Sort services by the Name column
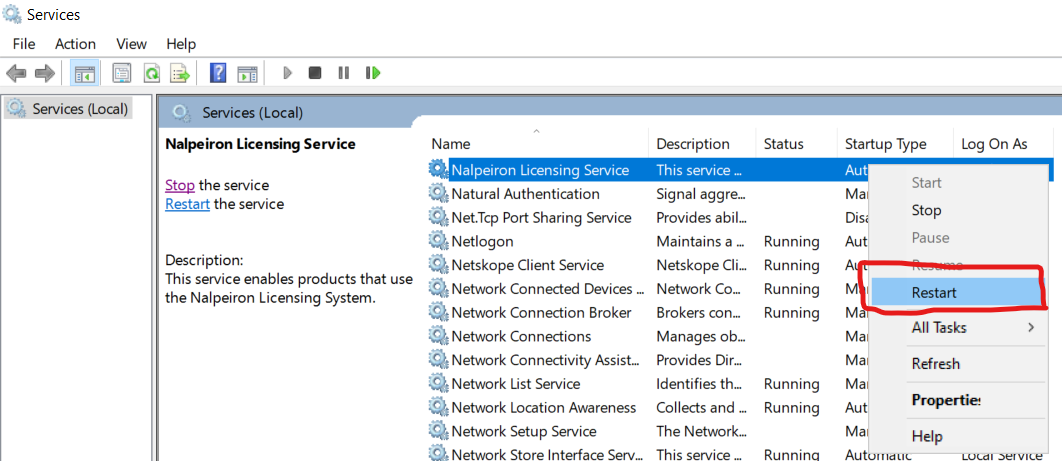Viewport: 1062px width, 461px height. [451, 144]
